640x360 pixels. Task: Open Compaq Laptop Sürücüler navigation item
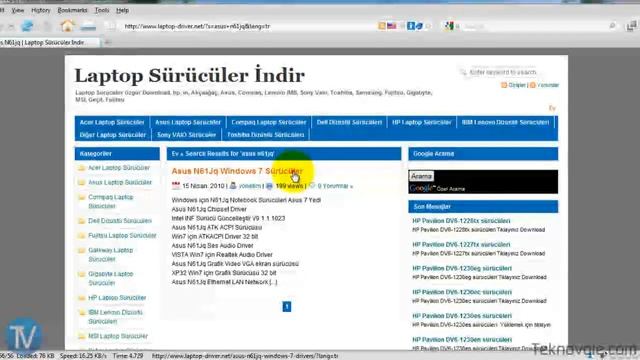tap(269, 122)
